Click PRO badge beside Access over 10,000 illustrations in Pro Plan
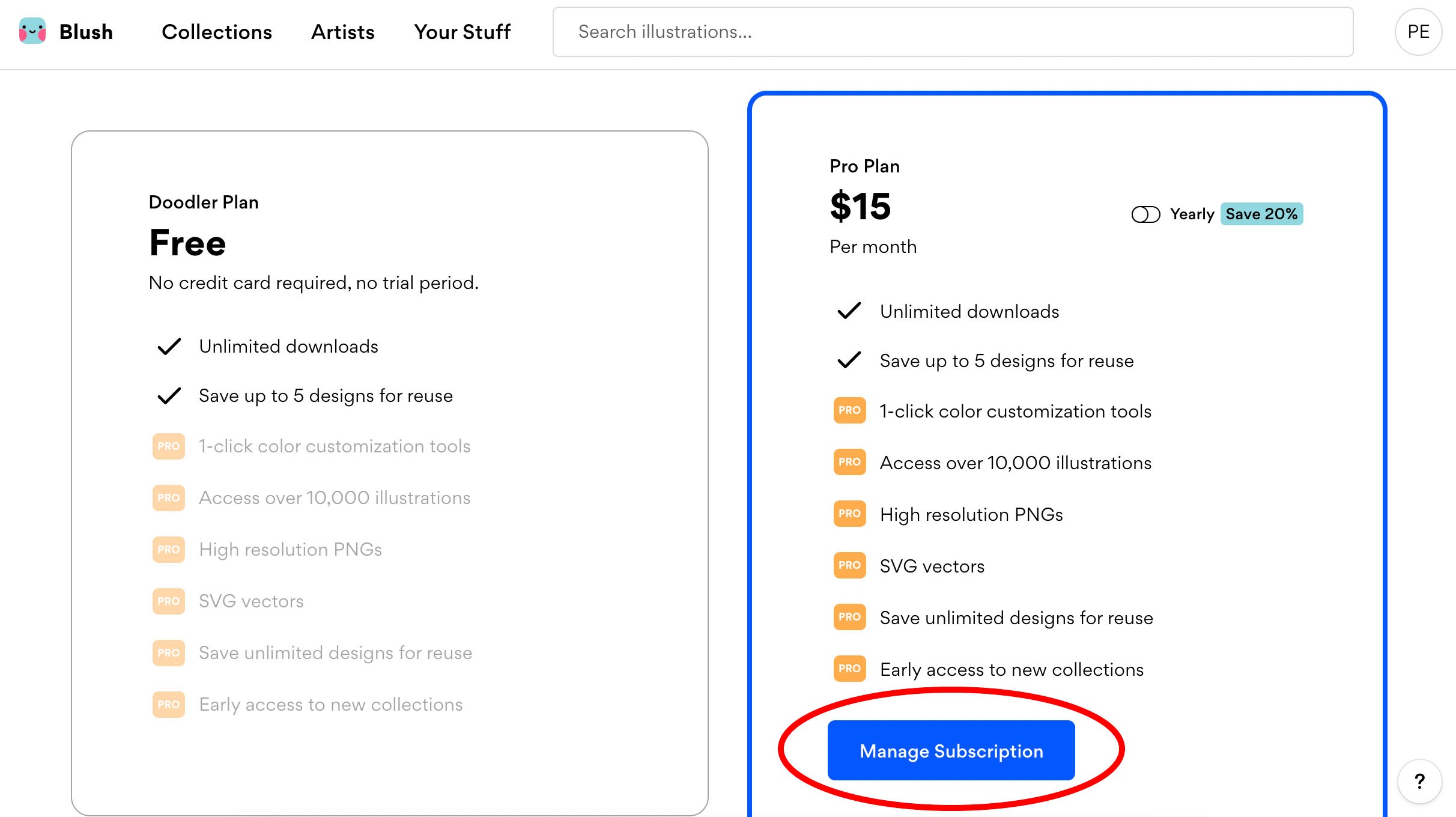The width and height of the screenshot is (1456, 817). coord(849,462)
